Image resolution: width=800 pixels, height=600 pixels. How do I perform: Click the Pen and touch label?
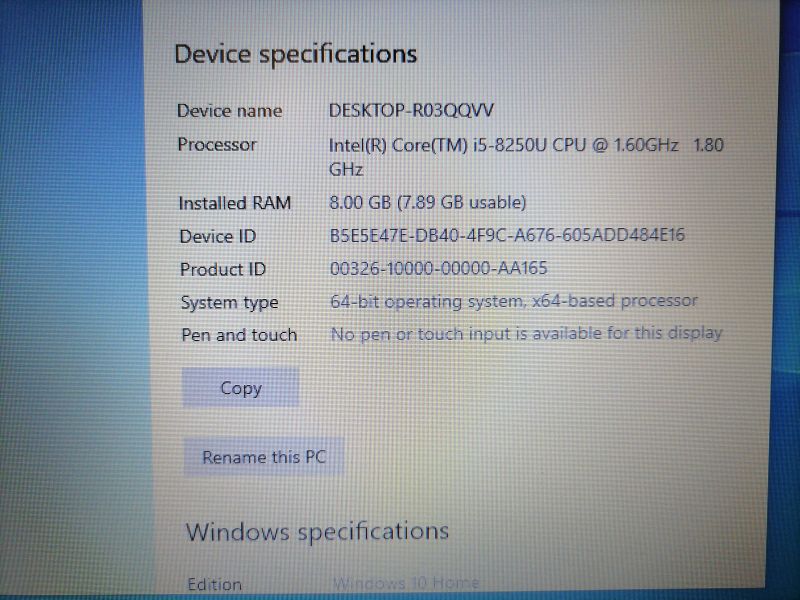pyautogui.click(x=239, y=335)
